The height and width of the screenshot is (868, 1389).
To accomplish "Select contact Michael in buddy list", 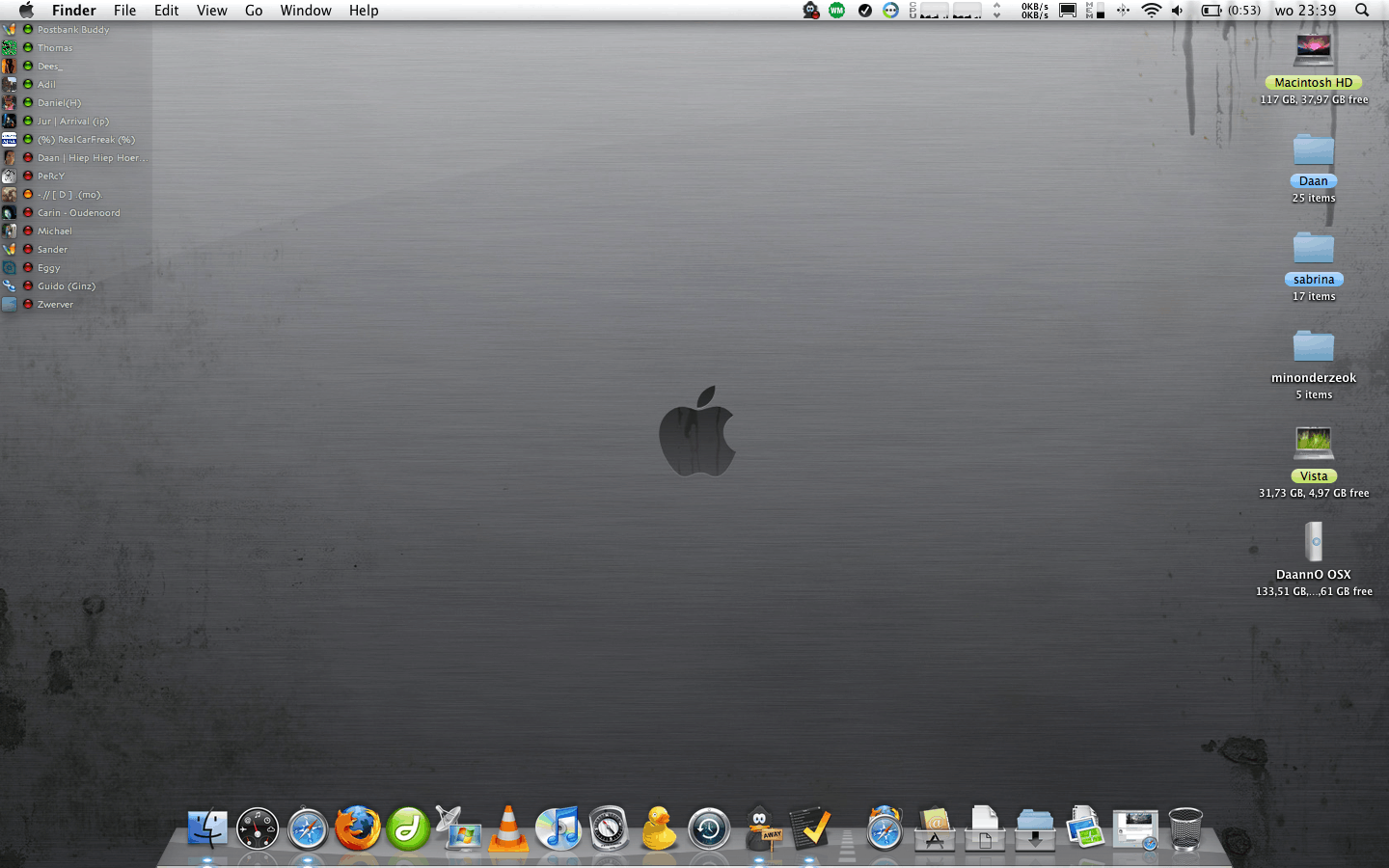I will coord(55,231).
